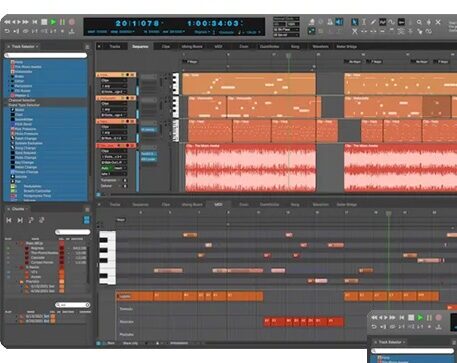The height and width of the screenshot is (363, 457).
Task: Click the piano keyboard in the MIDI editor
Action: tap(107, 258)
